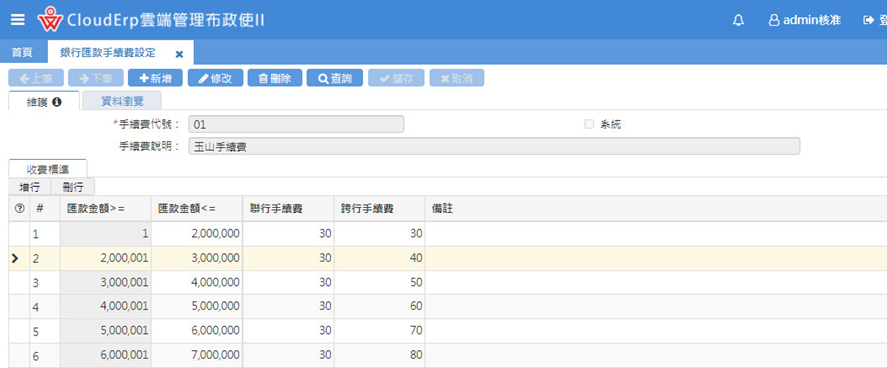Switch to the 首頁 tab

[x=22, y=53]
